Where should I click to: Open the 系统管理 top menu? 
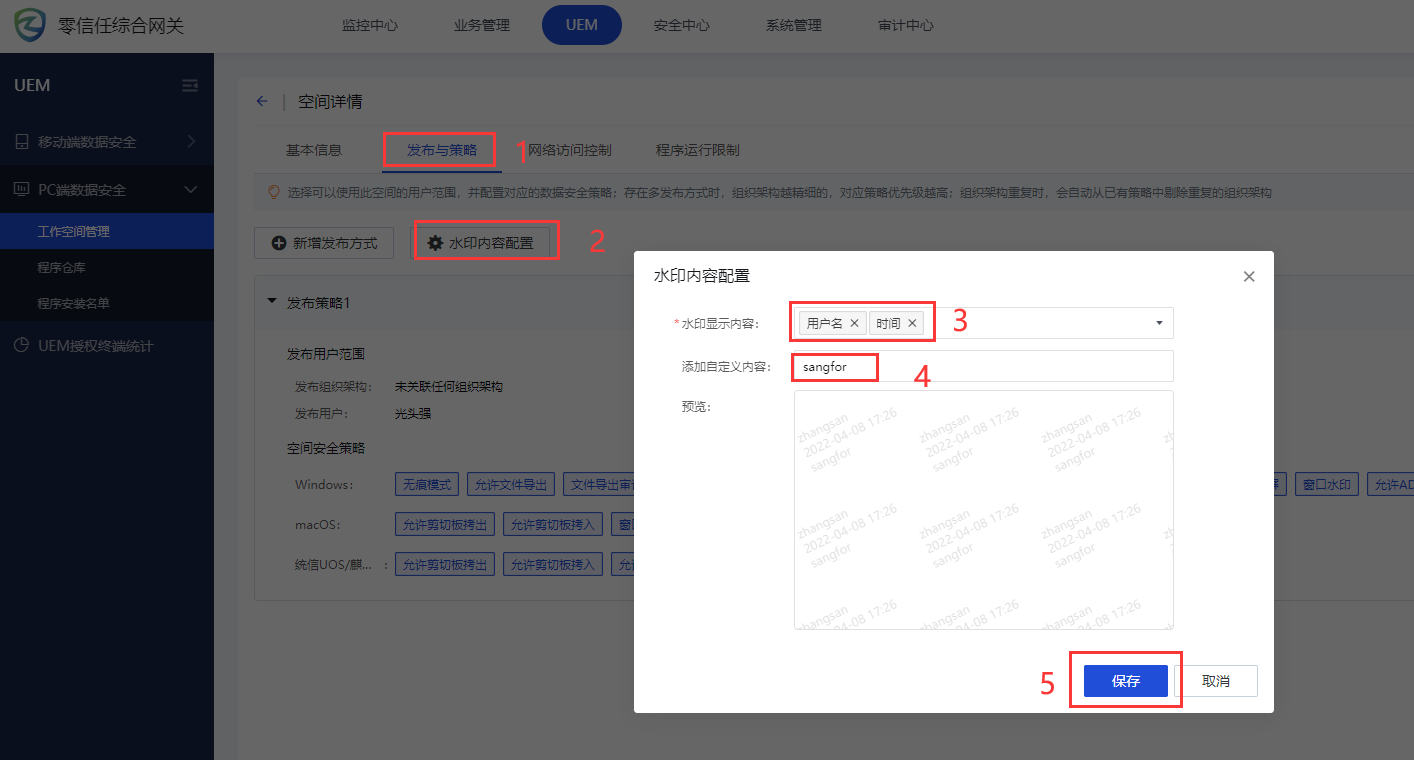tap(794, 25)
